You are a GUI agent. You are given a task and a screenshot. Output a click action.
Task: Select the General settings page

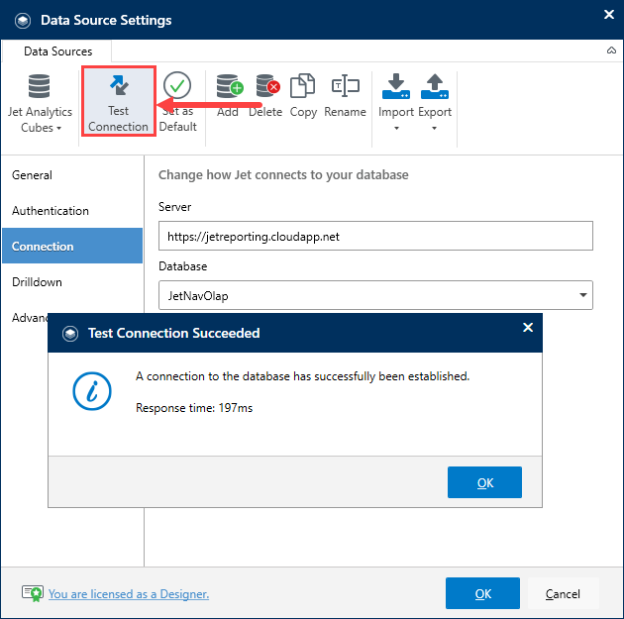click(72, 175)
